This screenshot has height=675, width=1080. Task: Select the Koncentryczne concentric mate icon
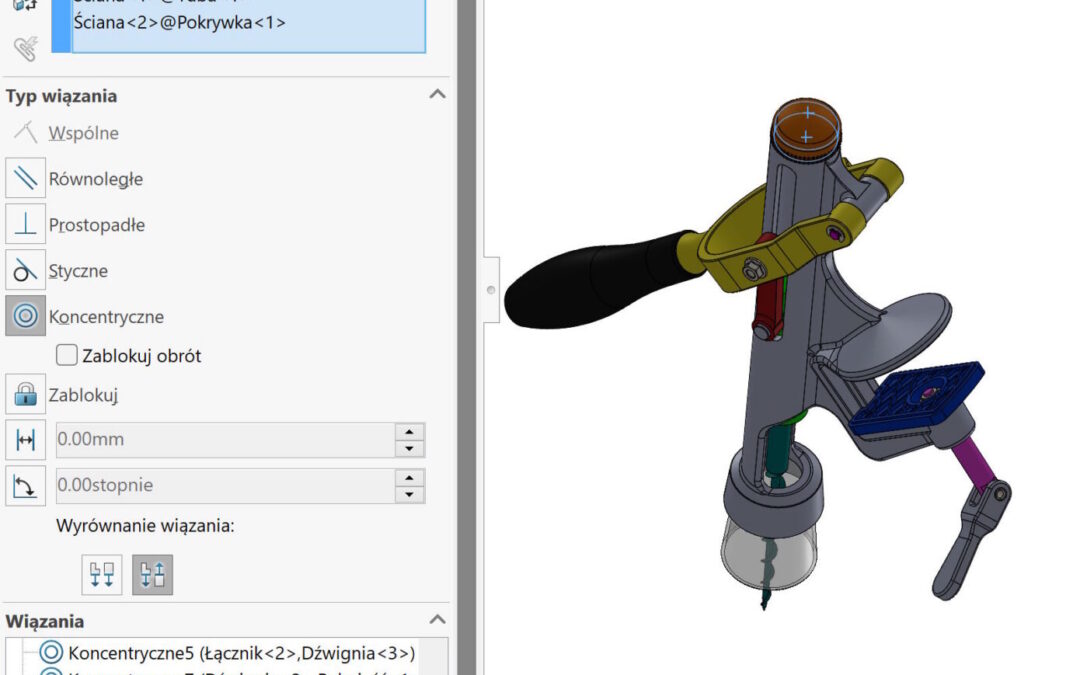(x=25, y=317)
